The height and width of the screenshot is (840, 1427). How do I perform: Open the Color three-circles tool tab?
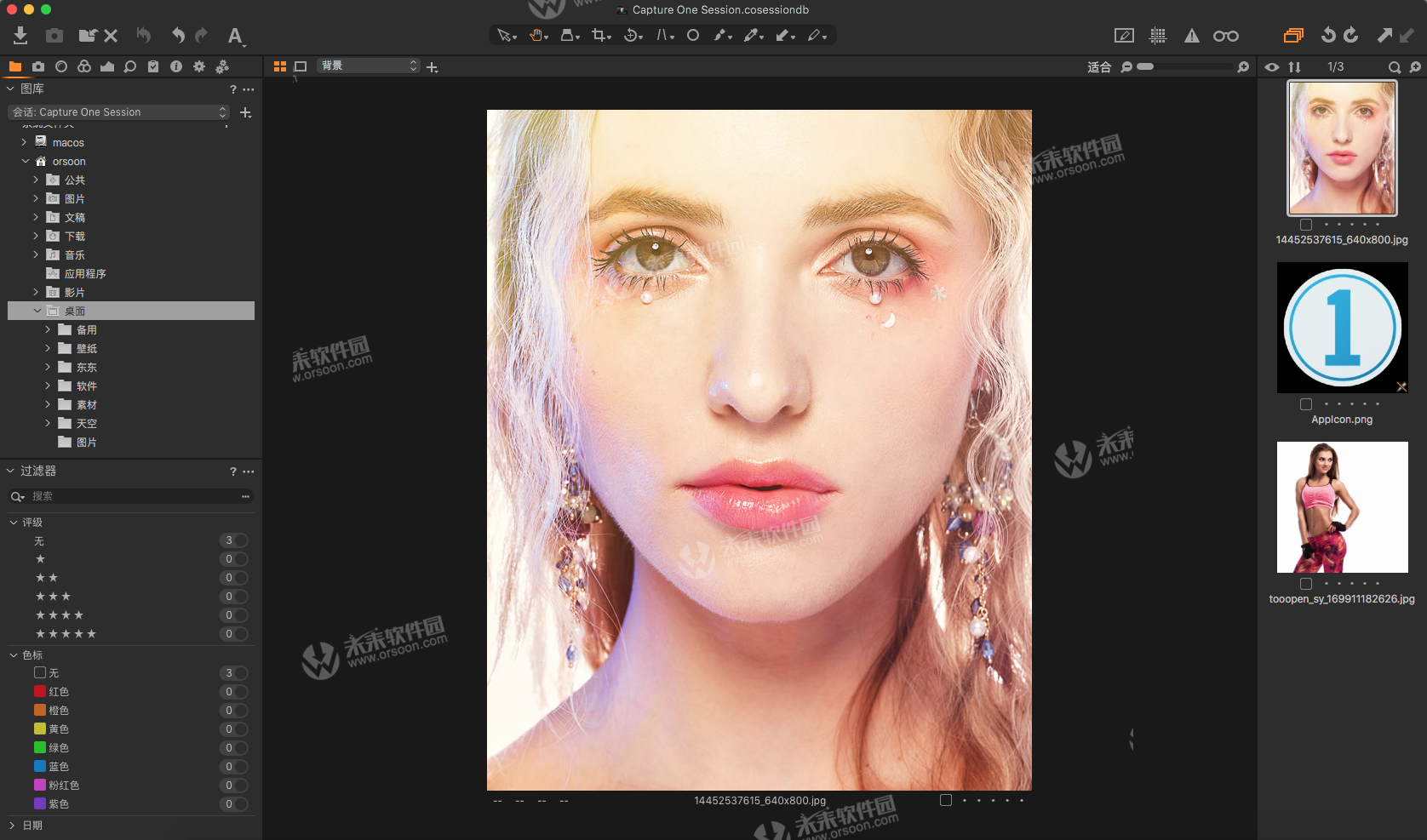[84, 66]
